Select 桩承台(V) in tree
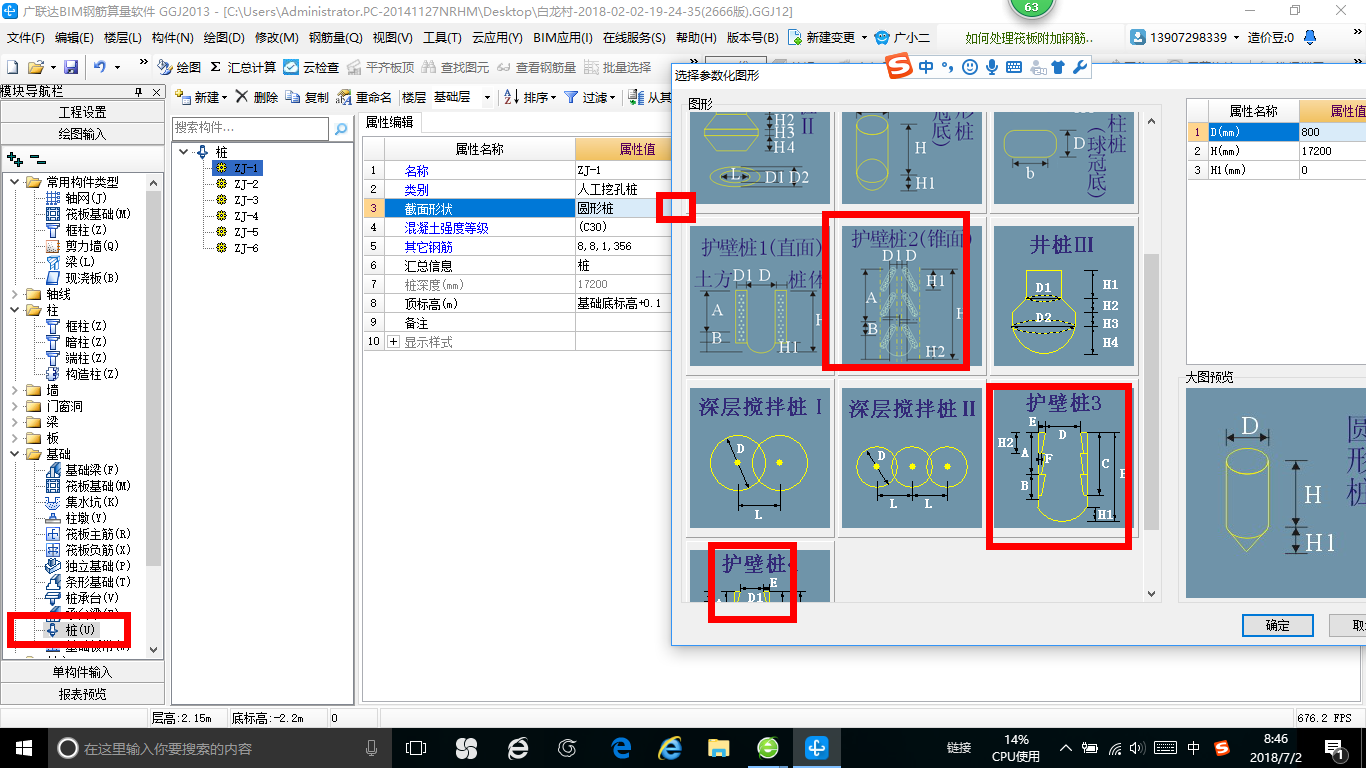The image size is (1366, 768). pyautogui.click(x=81, y=598)
